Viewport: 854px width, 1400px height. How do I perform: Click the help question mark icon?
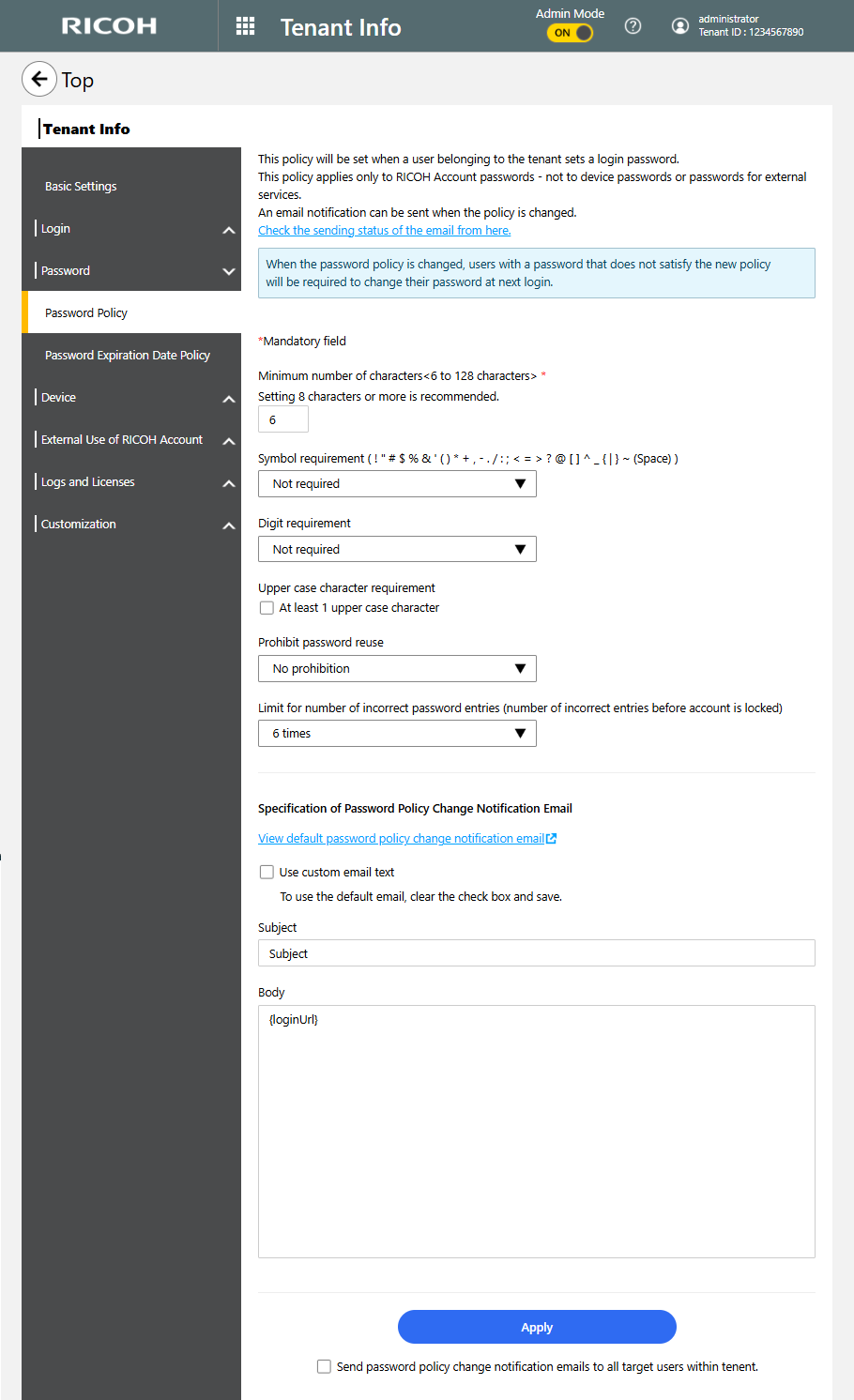[x=633, y=26]
